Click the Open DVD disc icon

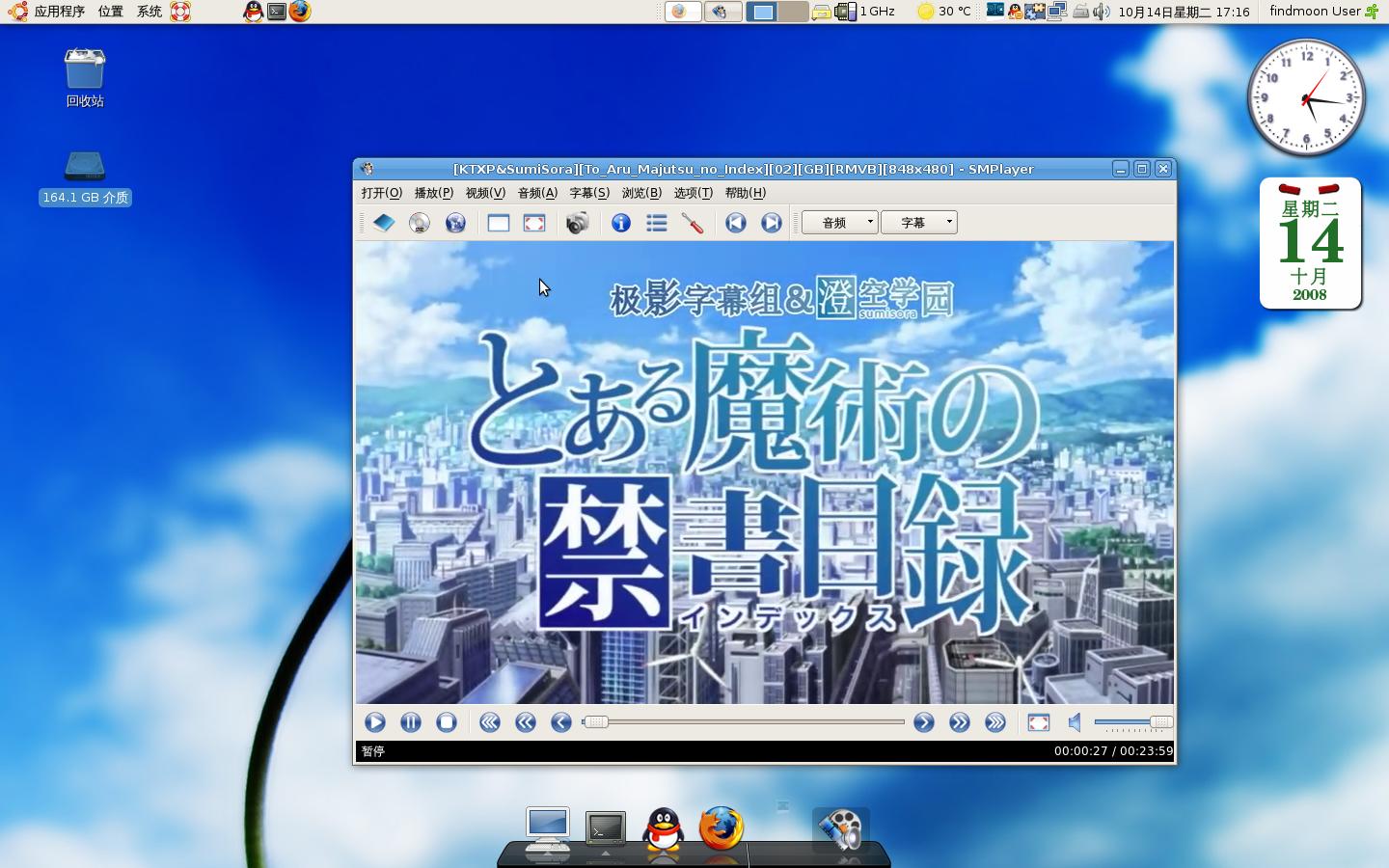420,223
